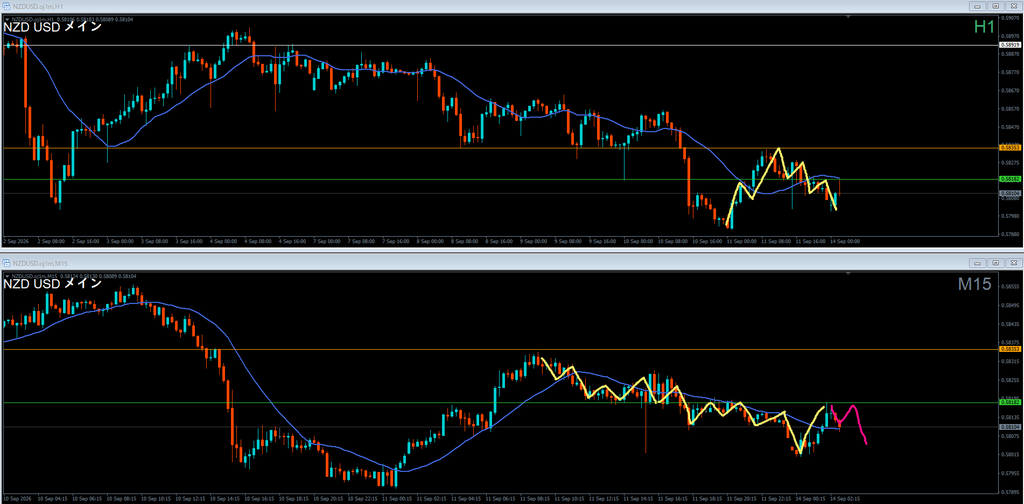This screenshot has width=1024, height=504.
Task: Click the H1 timeframe label
Action: [984, 27]
